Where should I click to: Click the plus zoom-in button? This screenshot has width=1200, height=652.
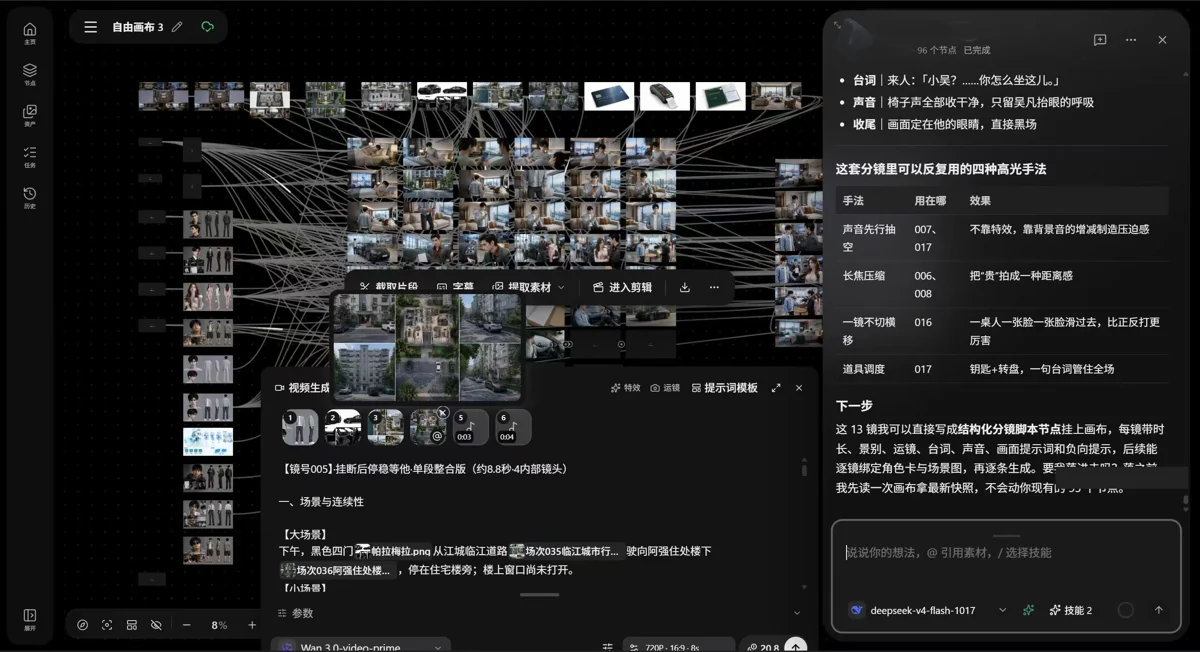252,625
